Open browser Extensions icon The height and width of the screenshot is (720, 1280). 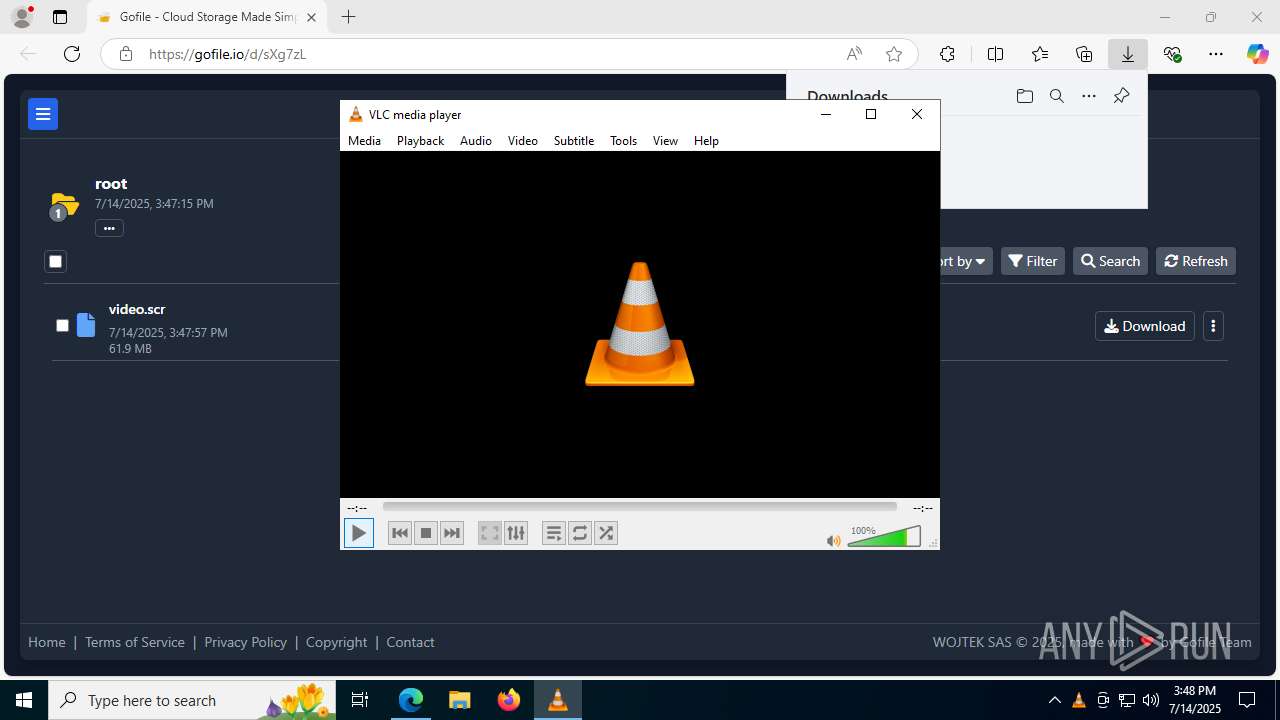(x=947, y=54)
